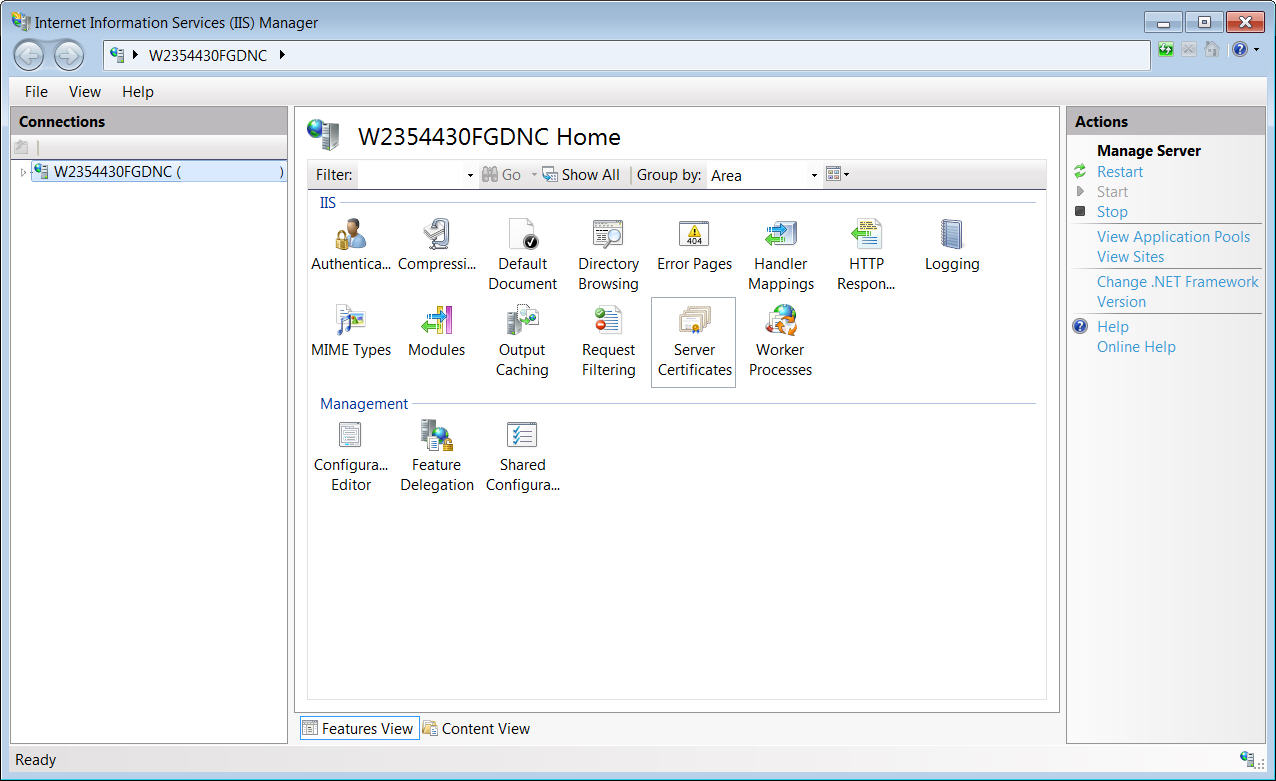This screenshot has width=1276, height=781.
Task: Open the Feature Delegation icon
Action: click(437, 437)
